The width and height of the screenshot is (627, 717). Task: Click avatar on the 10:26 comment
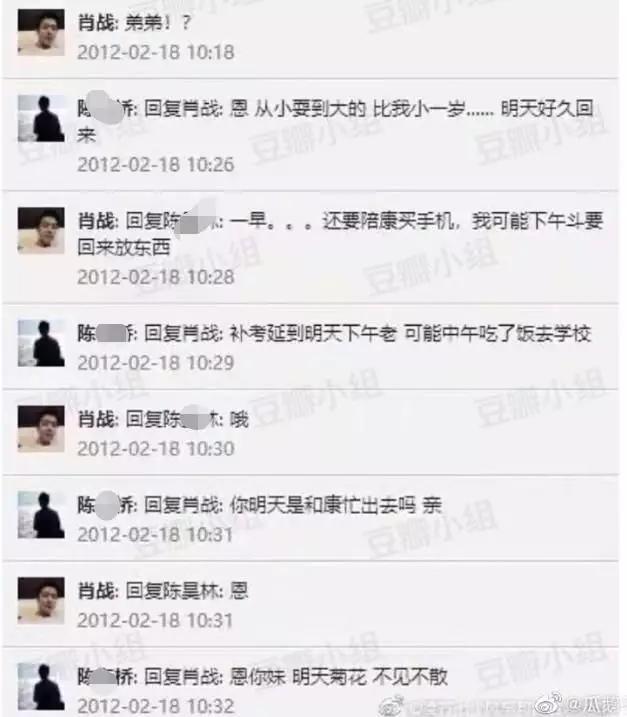click(x=41, y=118)
